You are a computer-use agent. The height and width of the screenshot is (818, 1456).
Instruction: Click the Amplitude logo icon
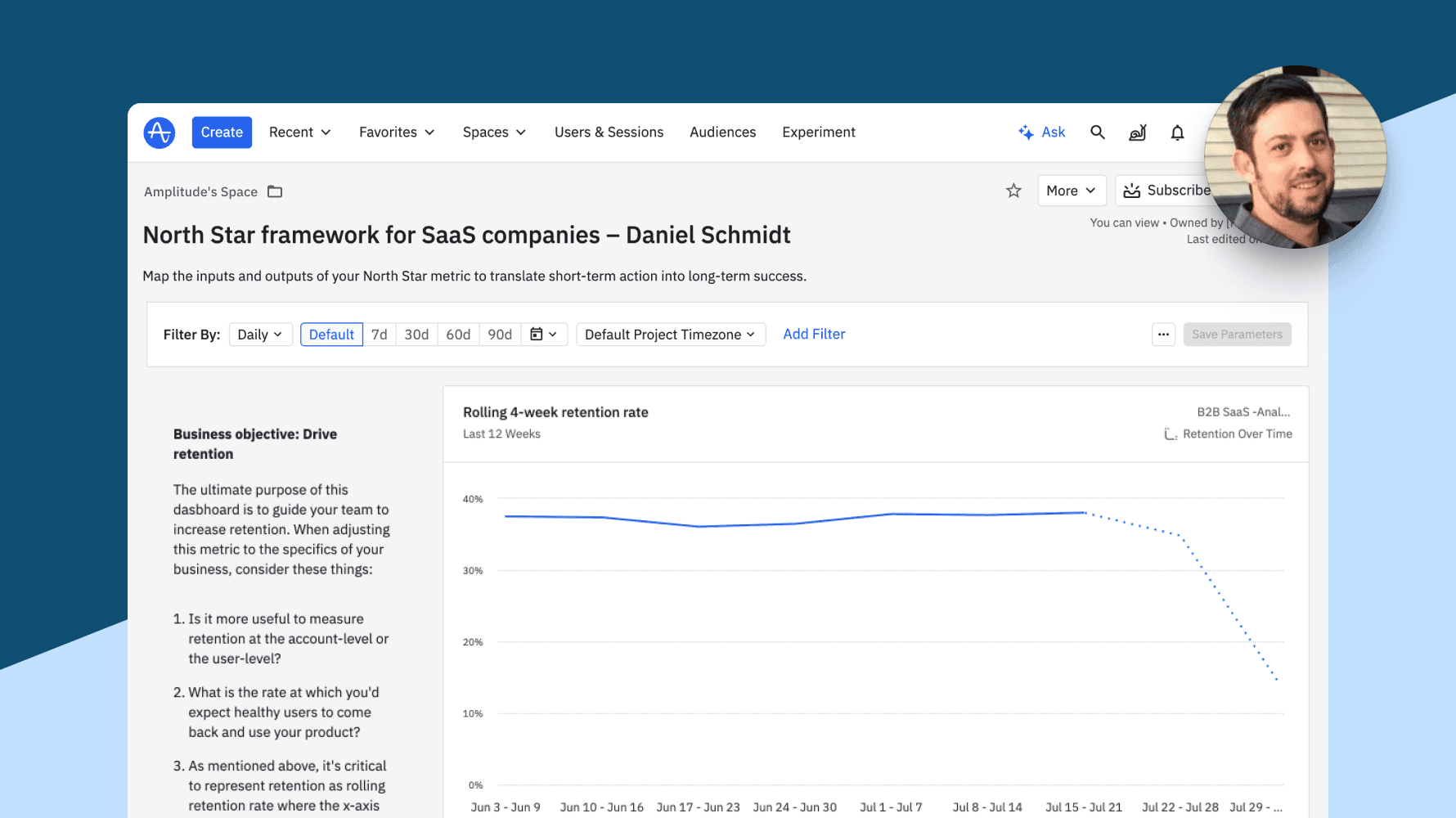pyautogui.click(x=160, y=133)
